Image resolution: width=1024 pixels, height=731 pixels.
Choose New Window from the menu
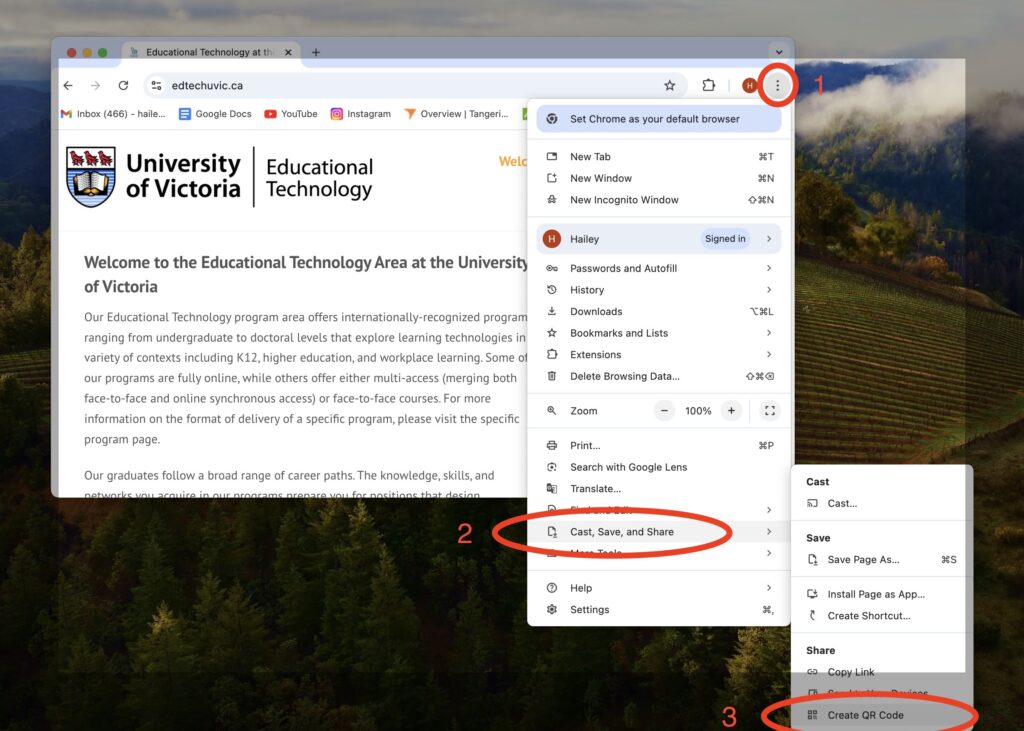[x=658, y=178]
